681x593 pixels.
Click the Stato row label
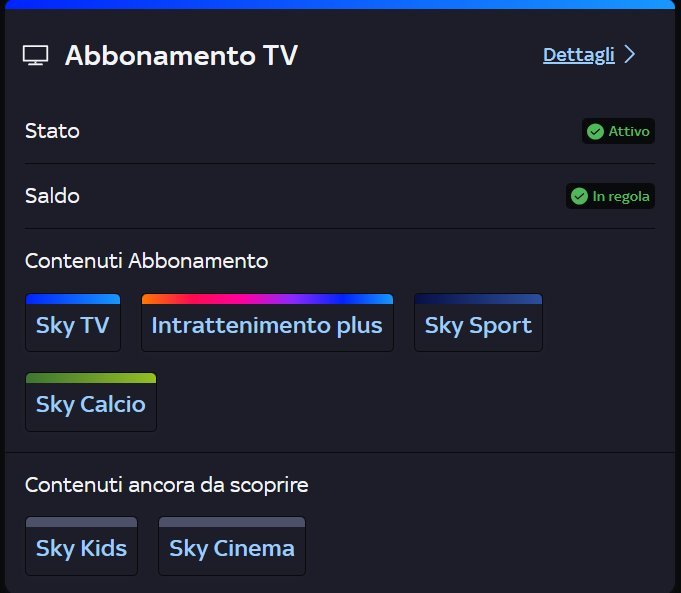(x=52, y=131)
